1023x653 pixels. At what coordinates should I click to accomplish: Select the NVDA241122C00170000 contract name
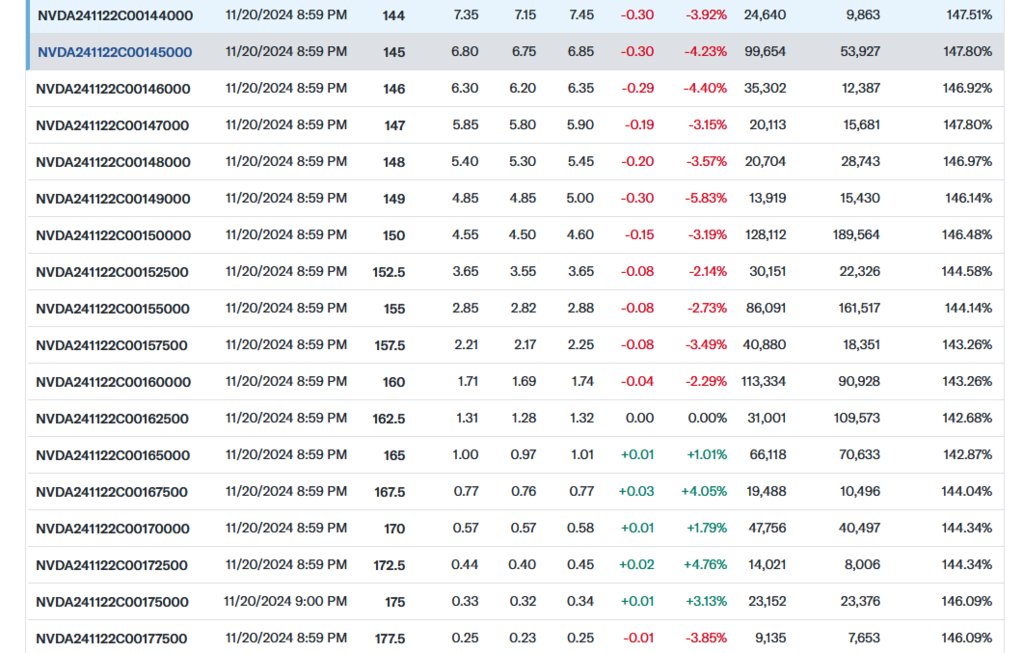click(112, 528)
